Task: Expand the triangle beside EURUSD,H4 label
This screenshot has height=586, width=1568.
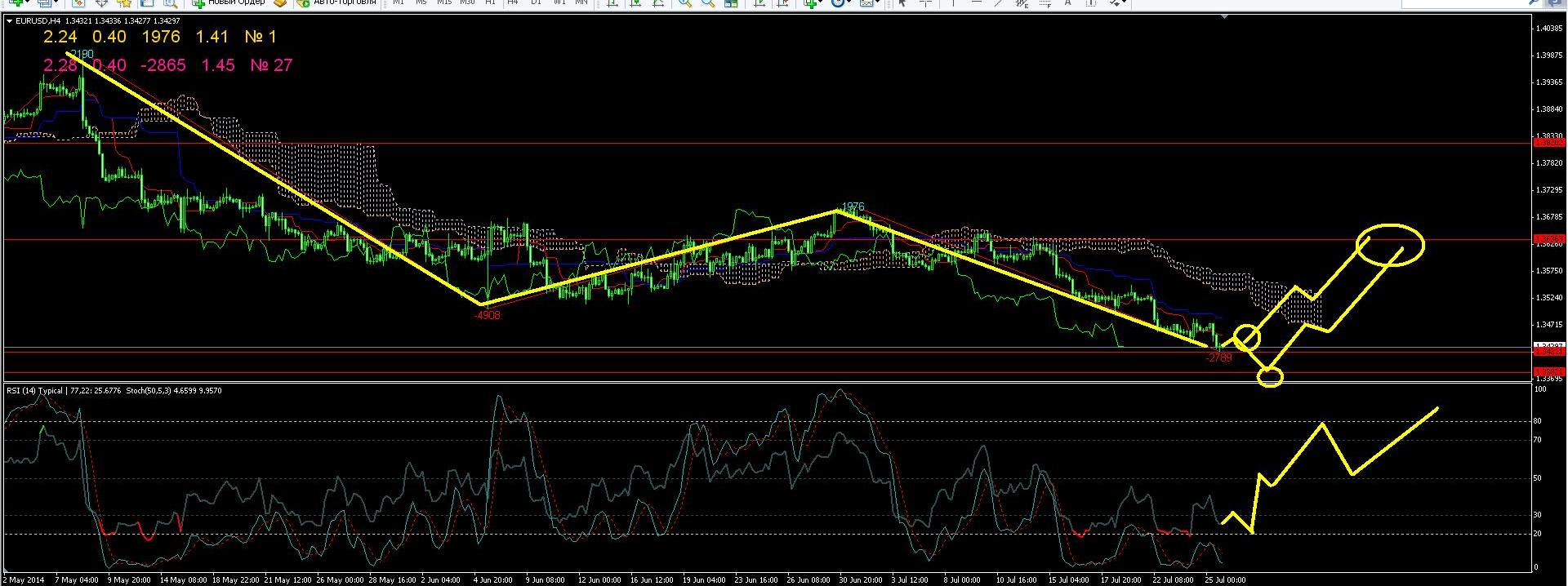Action: pos(9,20)
